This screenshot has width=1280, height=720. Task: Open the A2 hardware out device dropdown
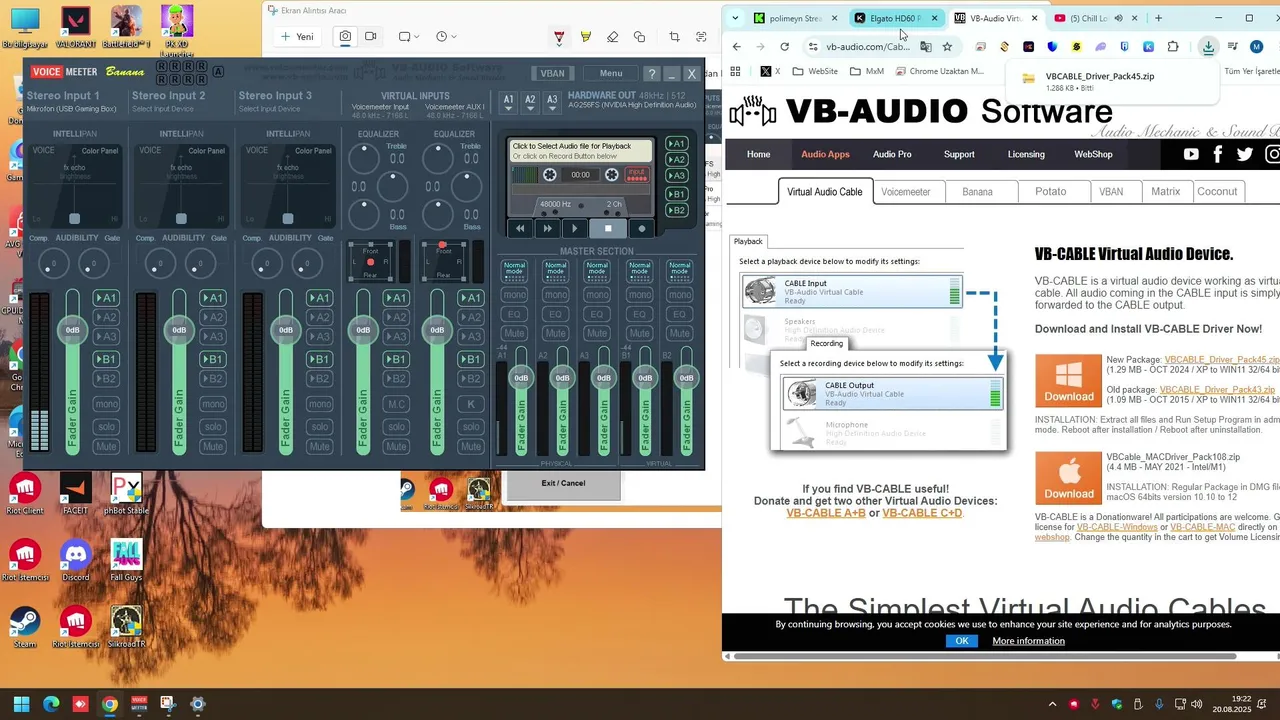point(530,103)
